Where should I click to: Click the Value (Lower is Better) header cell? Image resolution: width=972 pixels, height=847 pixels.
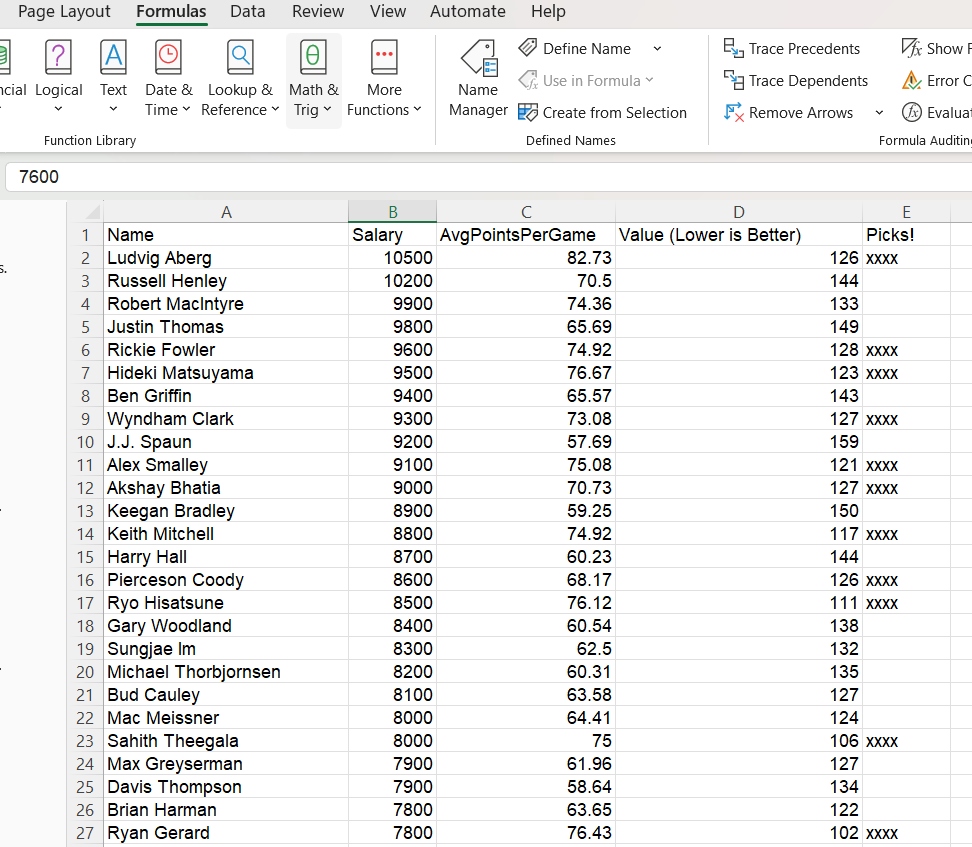[x=738, y=235]
